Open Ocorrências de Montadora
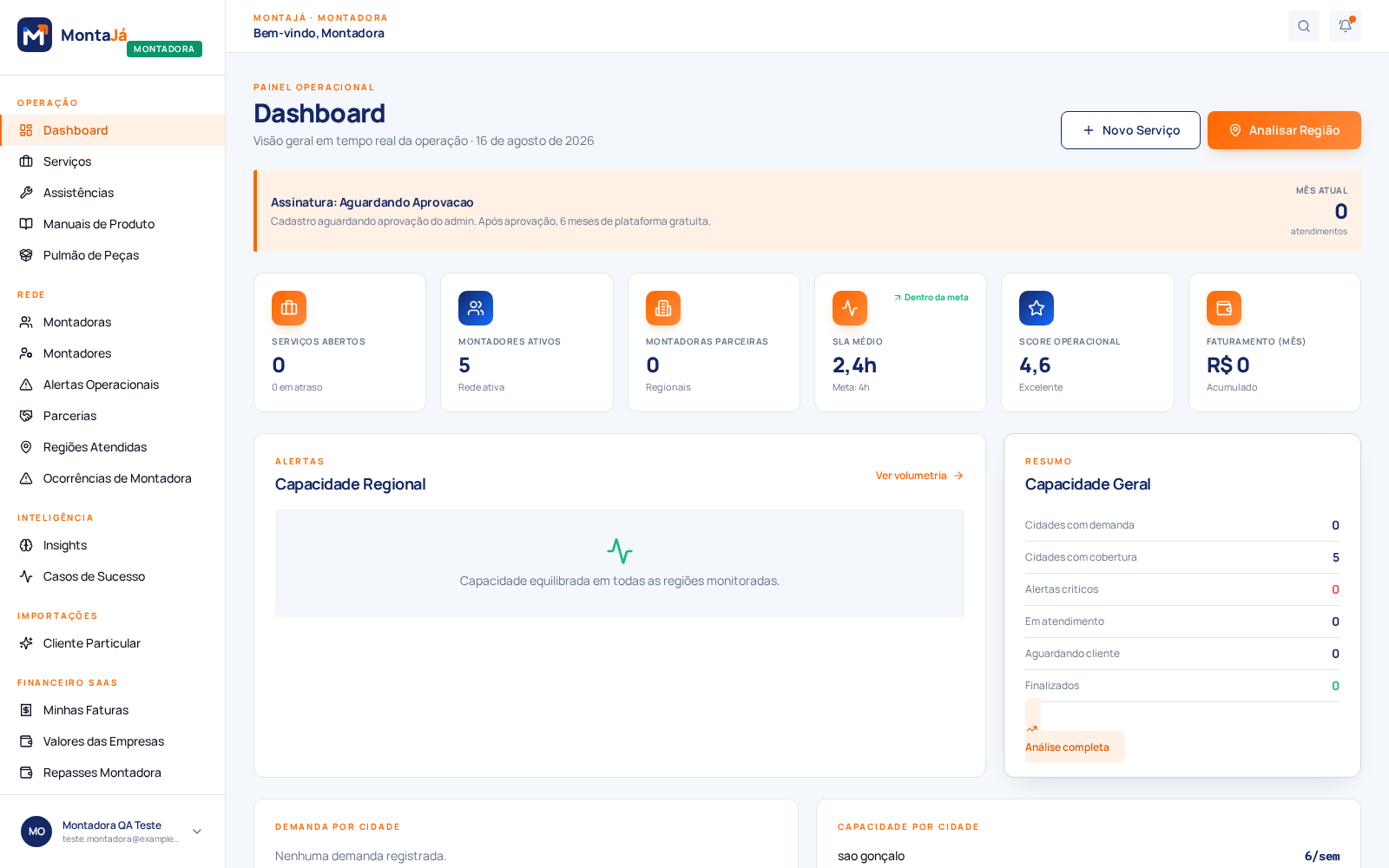Screen dimensions: 1389x868 click(x=113, y=478)
